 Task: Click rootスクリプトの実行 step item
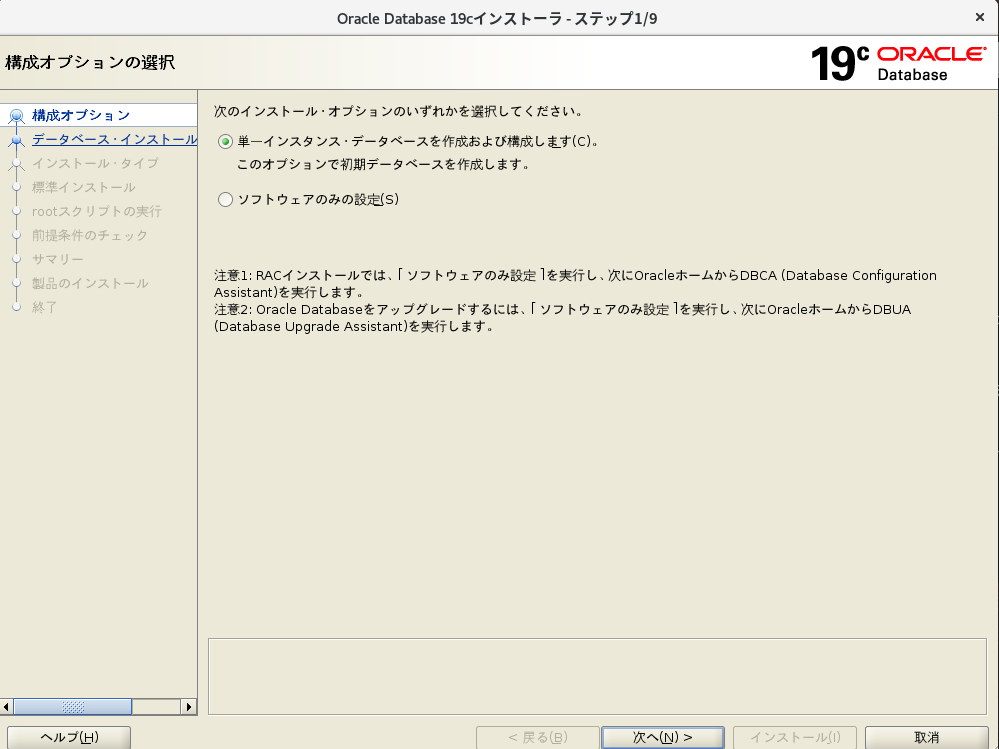click(96, 211)
